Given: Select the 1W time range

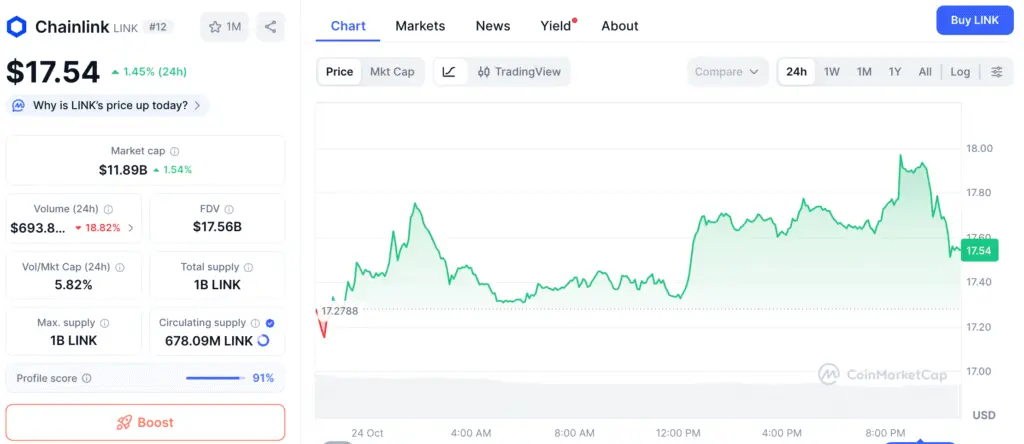Looking at the screenshot, I should click(831, 72).
